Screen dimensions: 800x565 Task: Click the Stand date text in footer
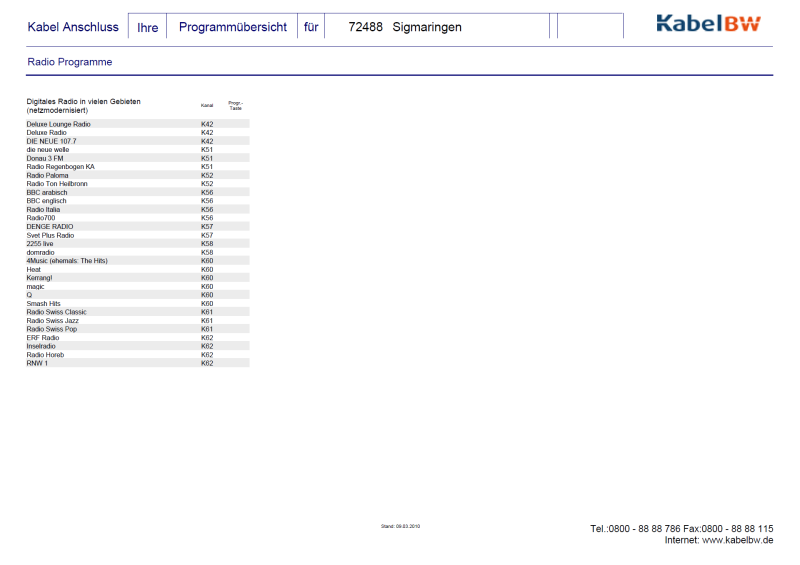pos(400,525)
